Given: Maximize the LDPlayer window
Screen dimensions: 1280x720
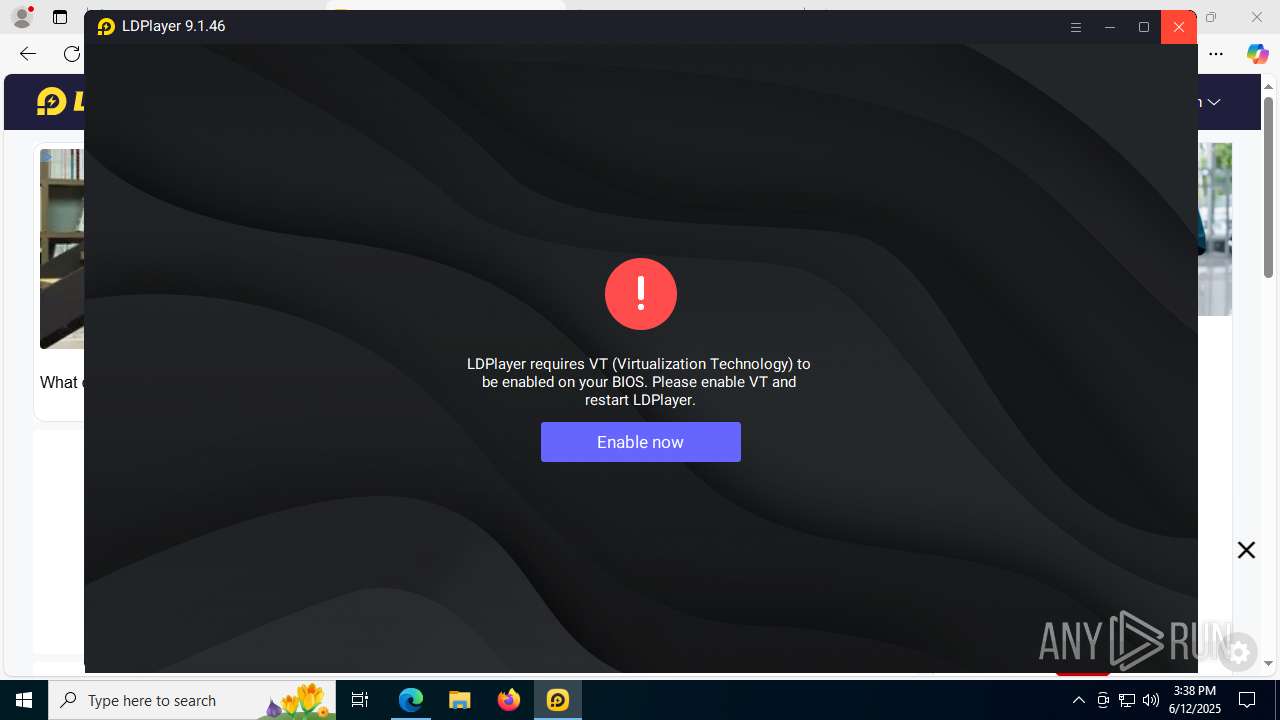Looking at the screenshot, I should click(x=1144, y=27).
